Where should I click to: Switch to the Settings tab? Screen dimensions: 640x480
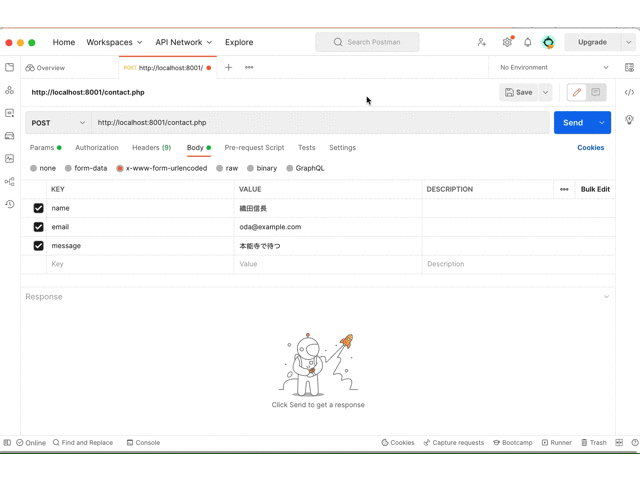click(342, 147)
